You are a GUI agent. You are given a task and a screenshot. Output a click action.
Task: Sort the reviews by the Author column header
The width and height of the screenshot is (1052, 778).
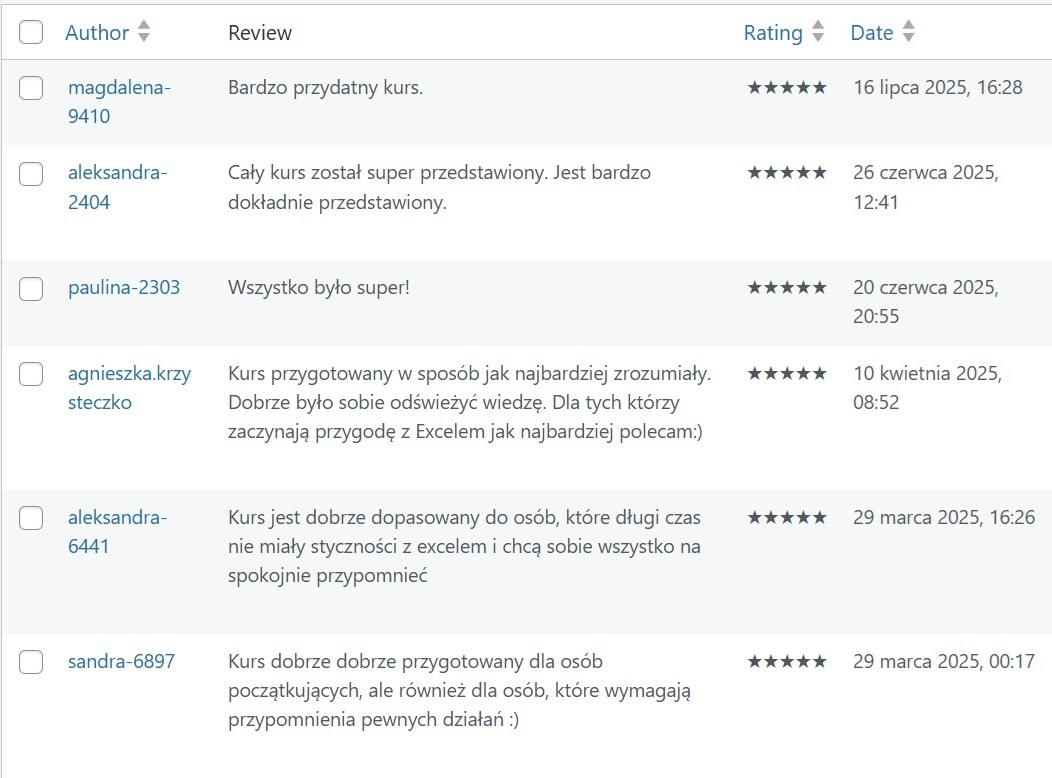pyautogui.click(x=97, y=33)
